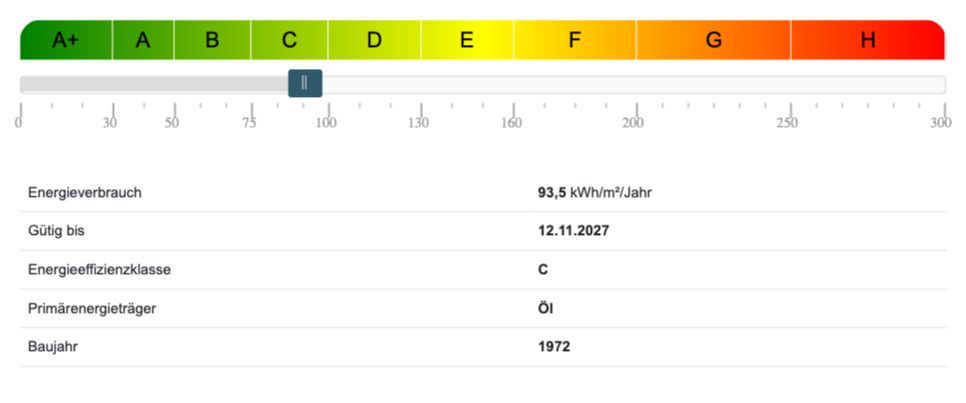The width and height of the screenshot is (966, 403).
Task: Click the Baujahr label
Action: [53, 347]
